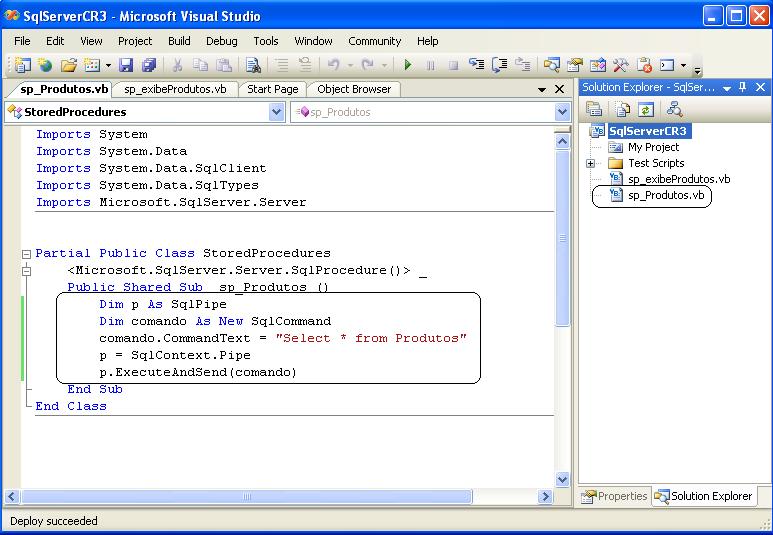Open the active files list dropdown arrow
Screen dimensions: 773x535
pyautogui.click(x=542, y=90)
